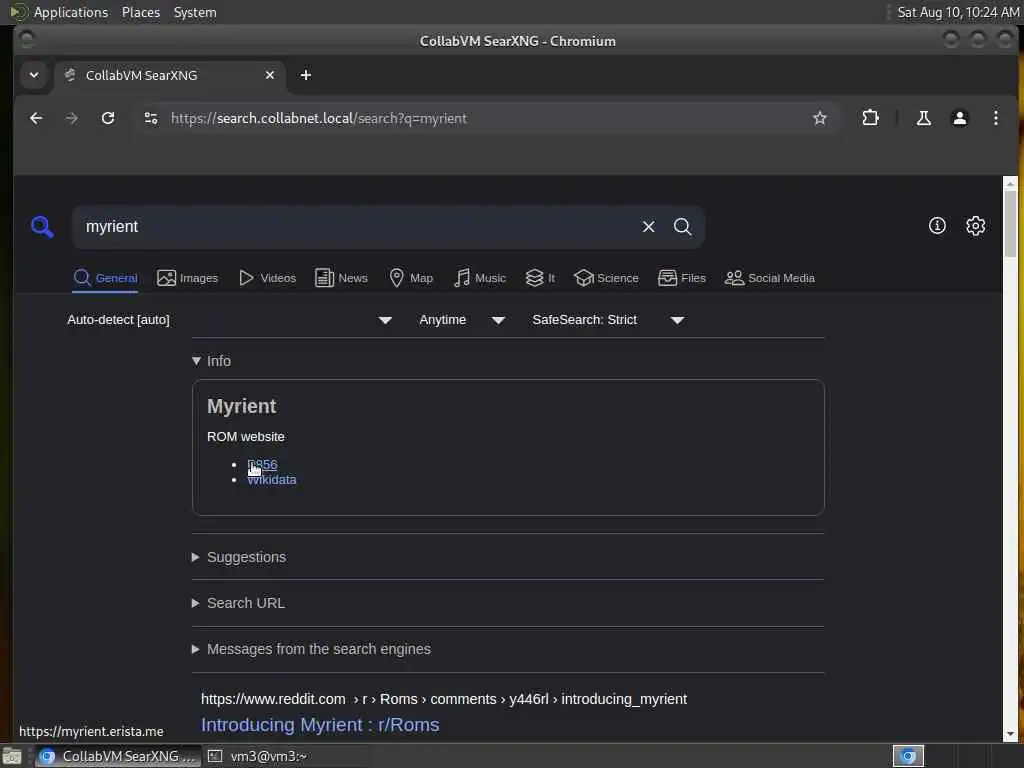Open SearXNG preferences gear icon
This screenshot has width=1024, height=768.
[976, 226]
